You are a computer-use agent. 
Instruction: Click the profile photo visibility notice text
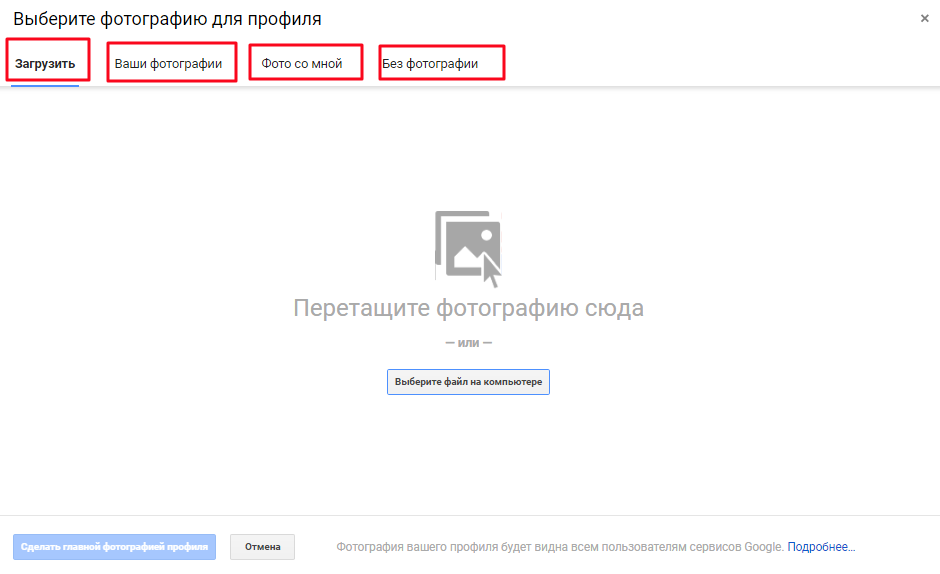[560, 547]
